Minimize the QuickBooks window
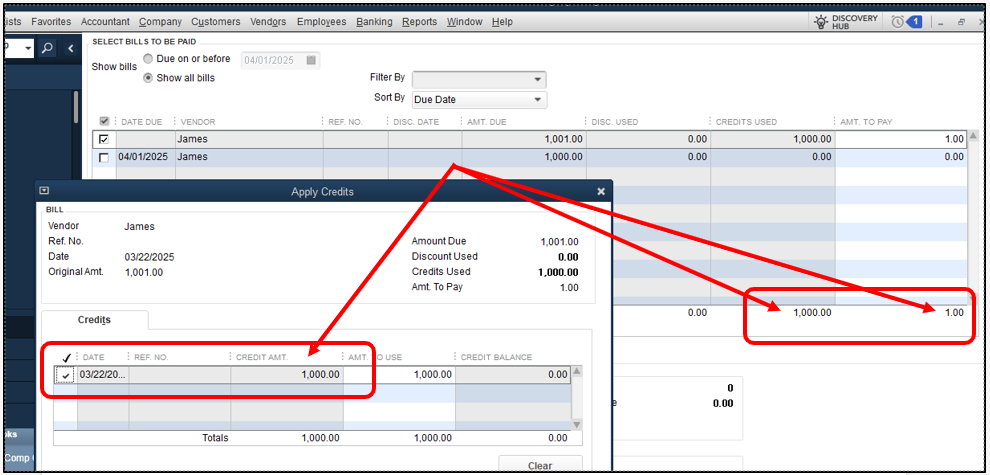This screenshot has width=990, height=475. pyautogui.click(x=941, y=22)
